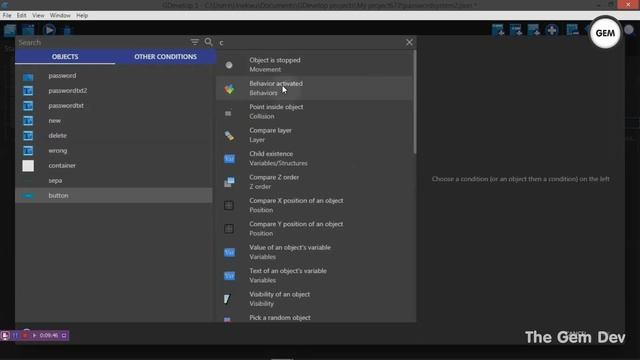
Task: Open the Edit menu
Action: [21, 16]
